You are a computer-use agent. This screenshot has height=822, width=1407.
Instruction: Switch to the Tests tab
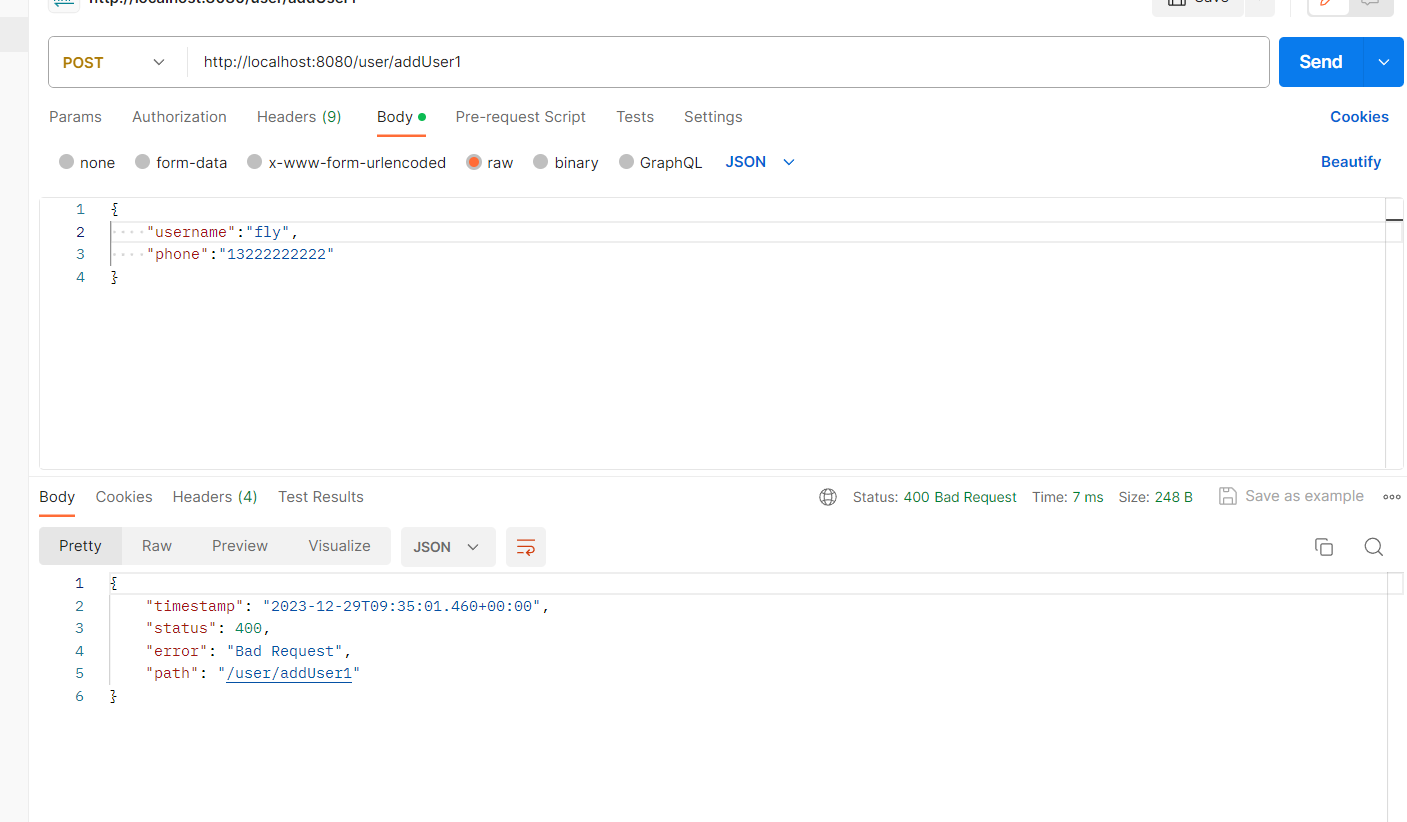[635, 117]
